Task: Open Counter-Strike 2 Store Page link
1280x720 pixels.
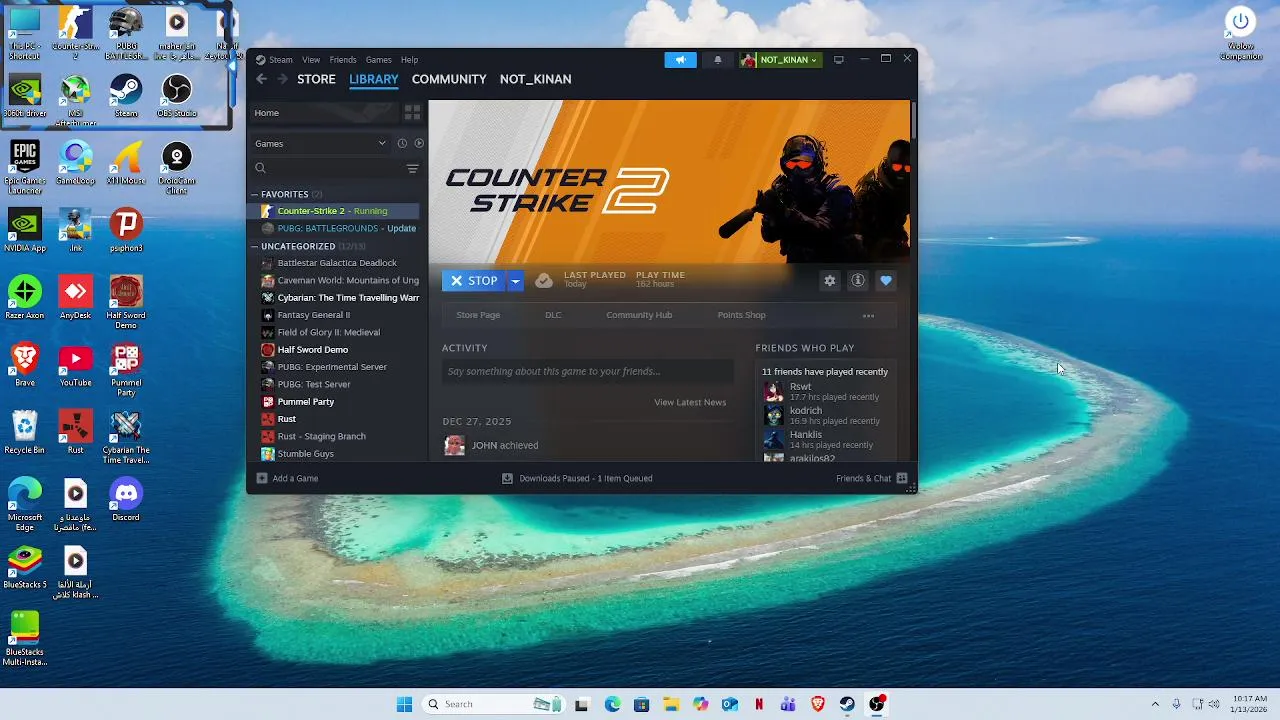Action: [x=478, y=315]
